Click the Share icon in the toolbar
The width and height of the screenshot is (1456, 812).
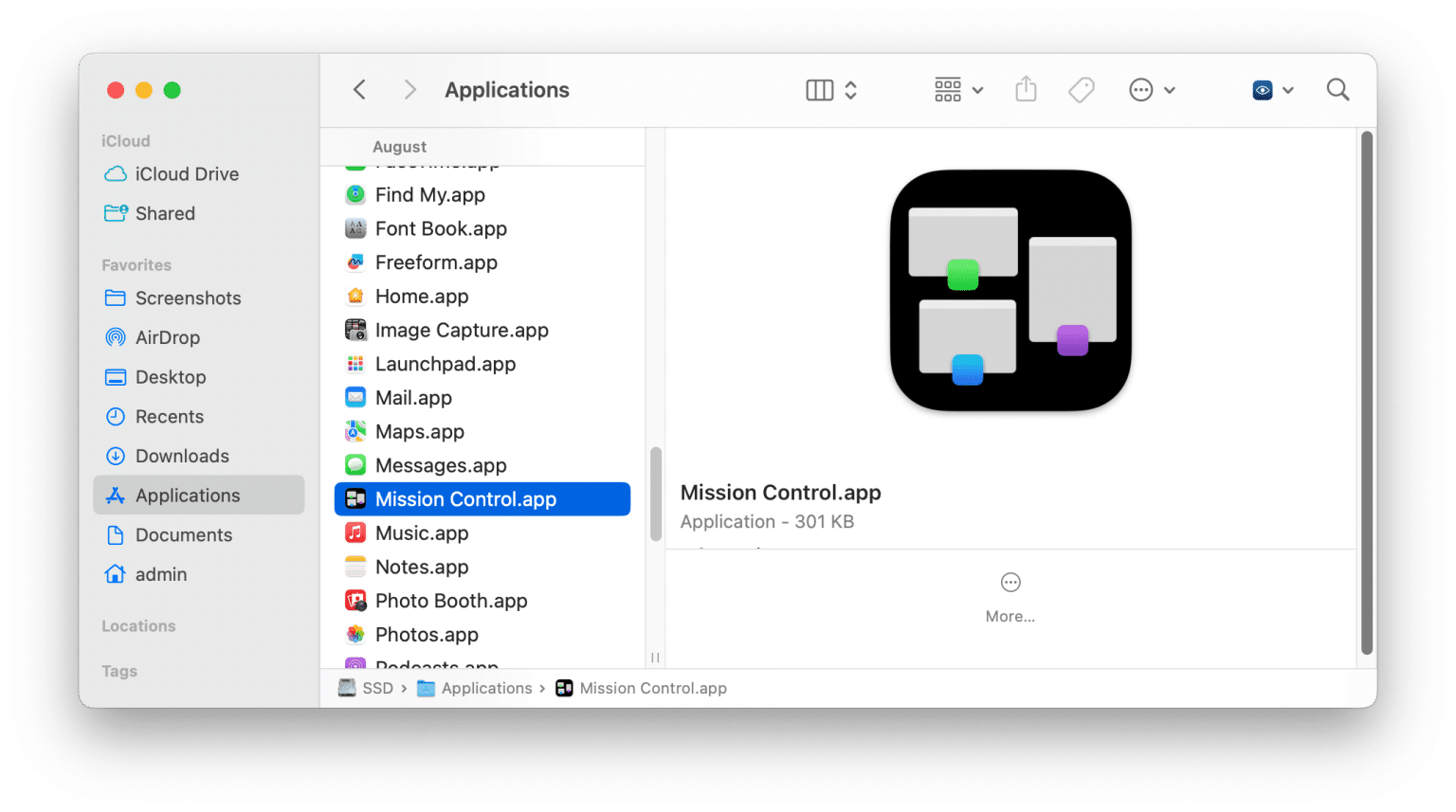pyautogui.click(x=1026, y=89)
